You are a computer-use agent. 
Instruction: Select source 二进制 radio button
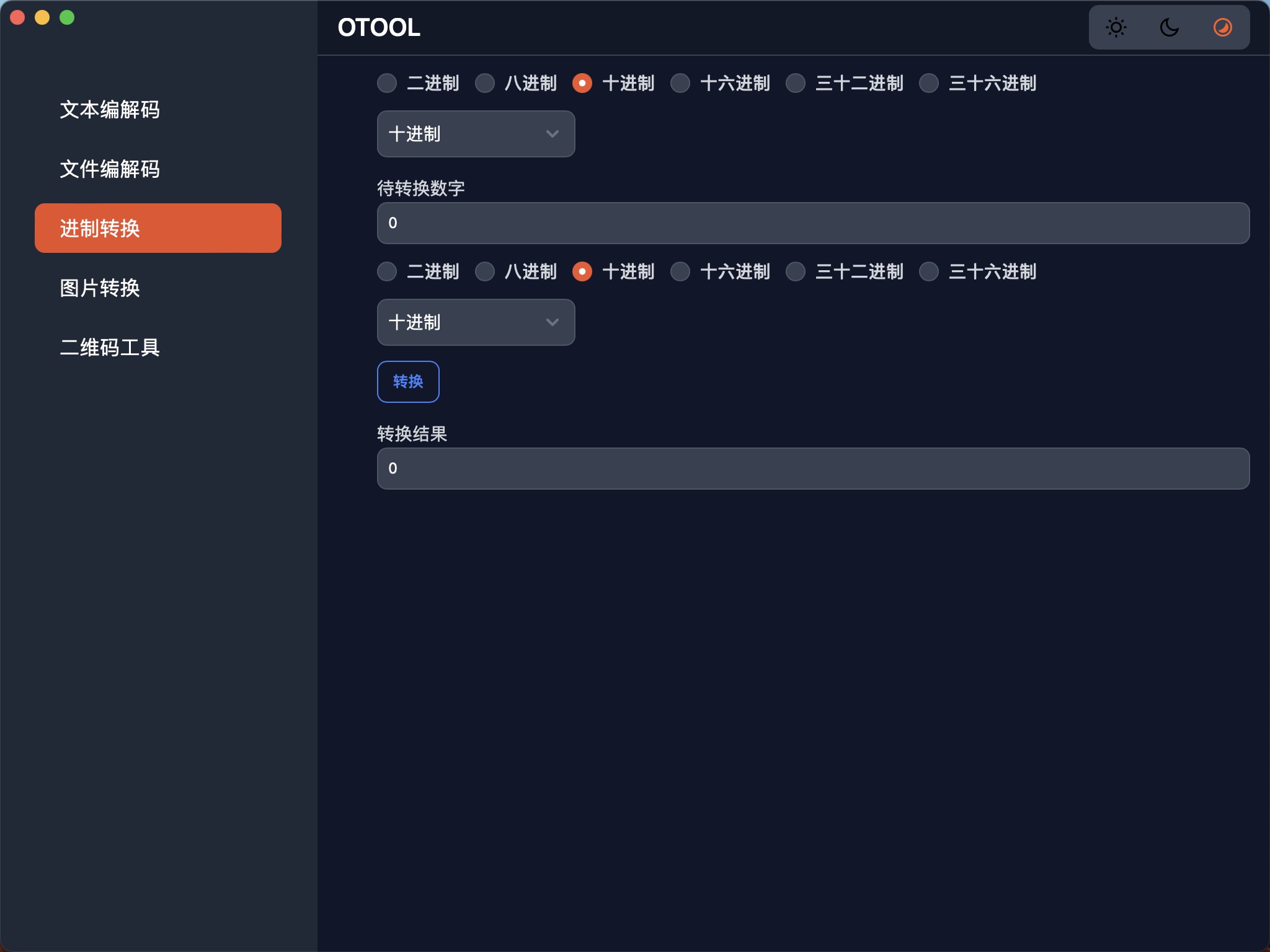click(387, 83)
